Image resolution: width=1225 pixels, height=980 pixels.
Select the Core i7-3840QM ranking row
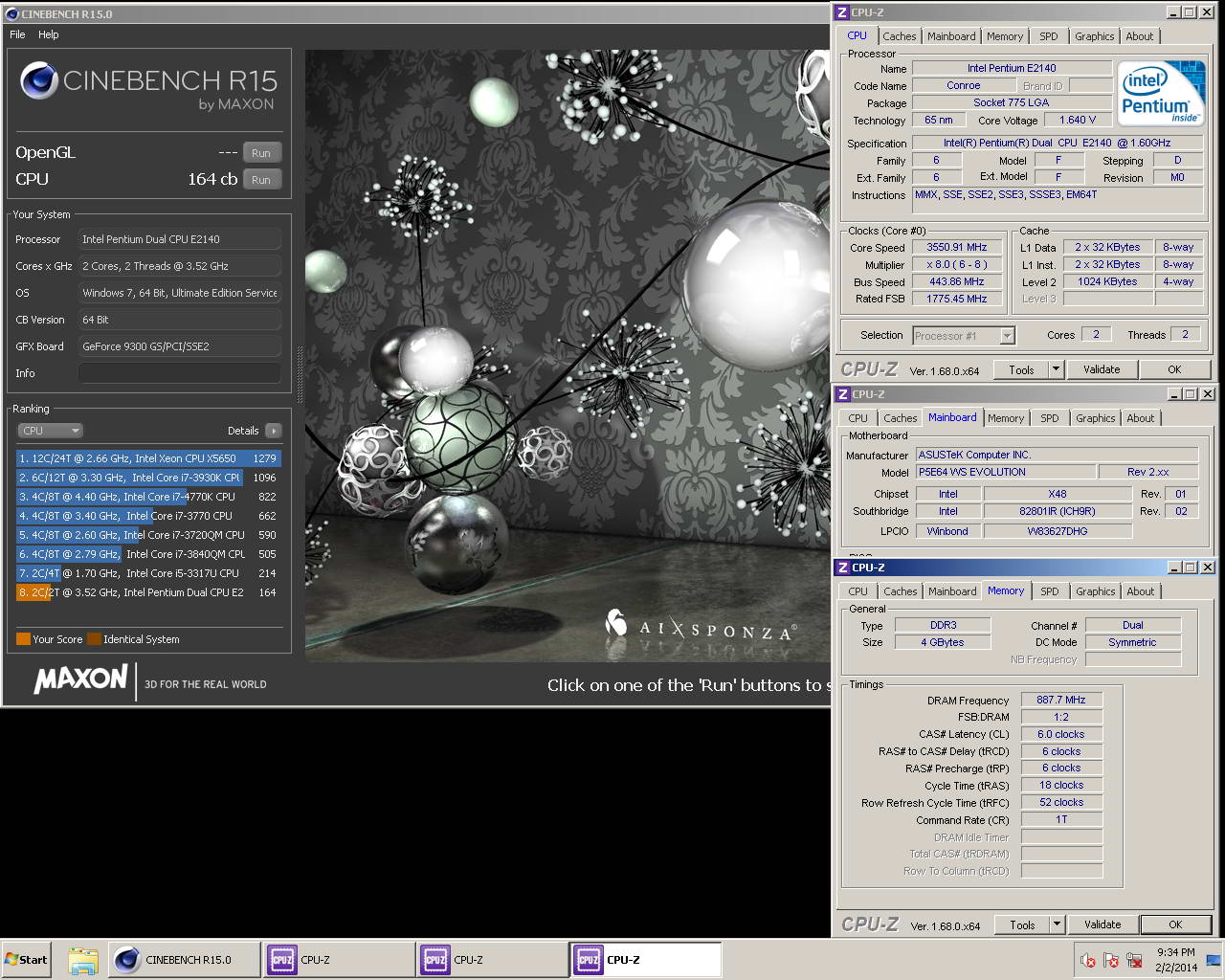(148, 554)
